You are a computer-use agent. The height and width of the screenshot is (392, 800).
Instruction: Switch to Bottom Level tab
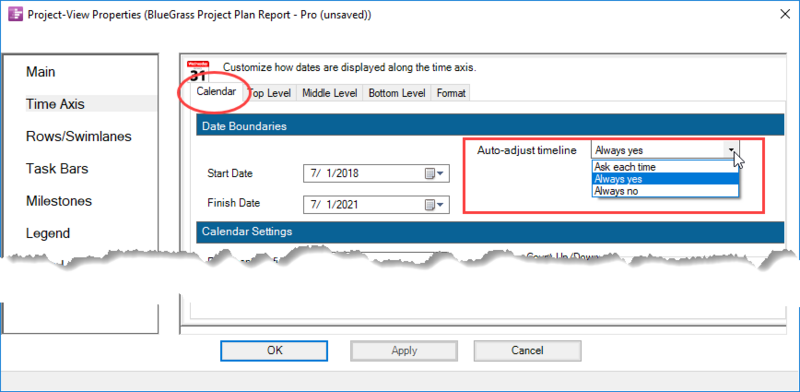point(397,93)
